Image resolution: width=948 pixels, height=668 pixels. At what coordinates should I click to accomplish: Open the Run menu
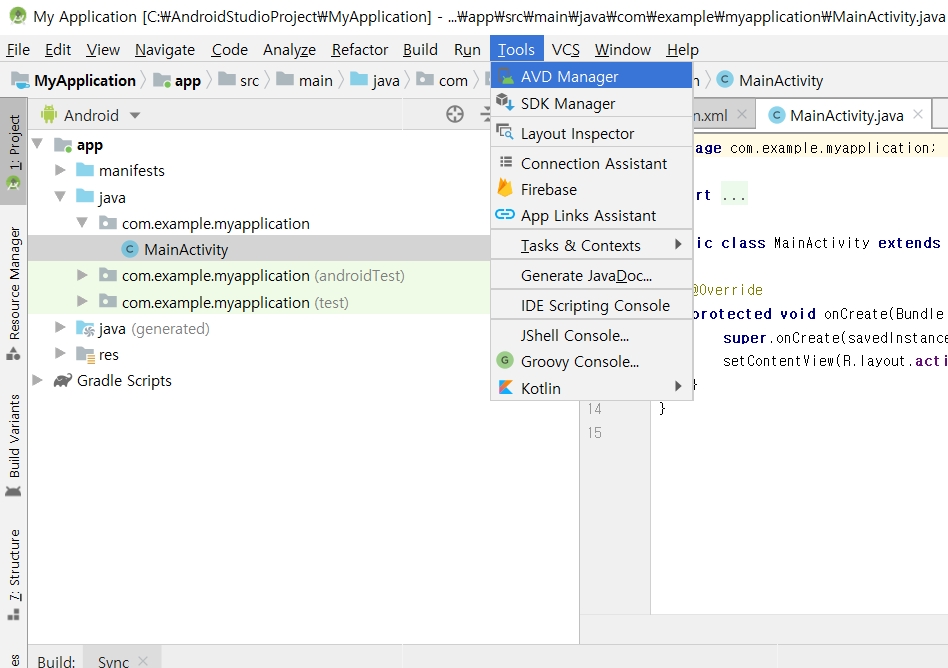[x=467, y=50]
